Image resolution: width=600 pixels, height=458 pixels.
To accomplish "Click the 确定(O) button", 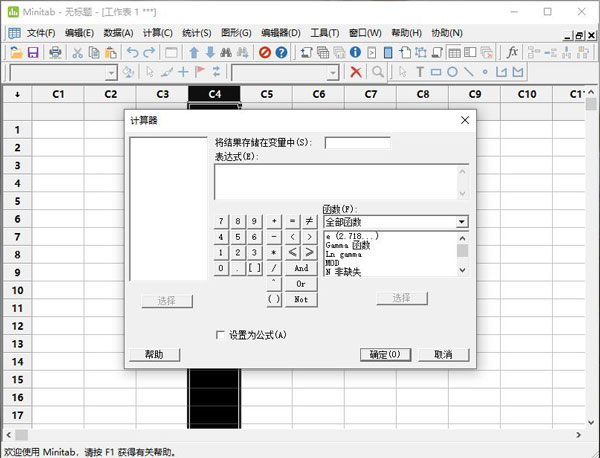I will click(385, 355).
